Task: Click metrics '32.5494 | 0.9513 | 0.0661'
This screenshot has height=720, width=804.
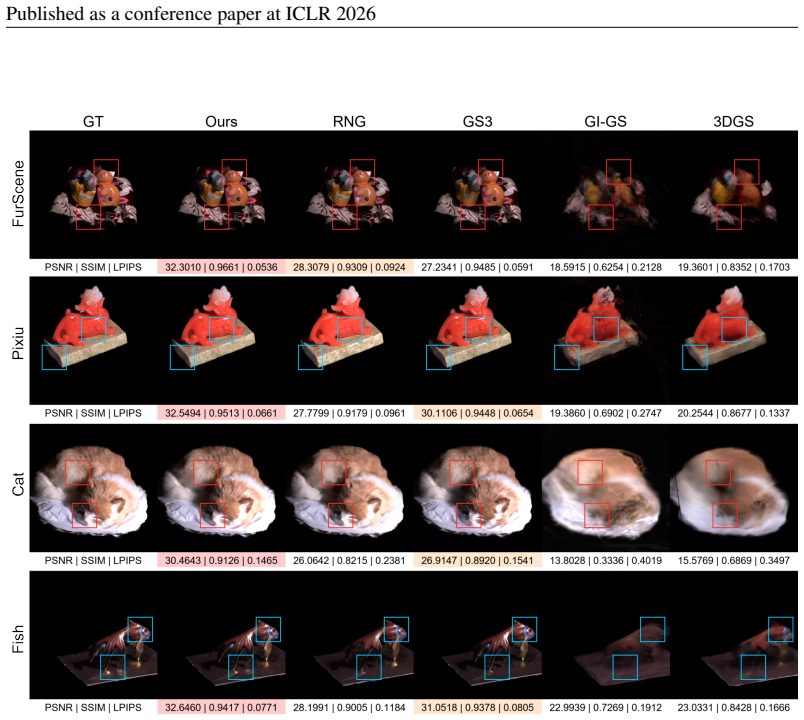Action: point(221,413)
